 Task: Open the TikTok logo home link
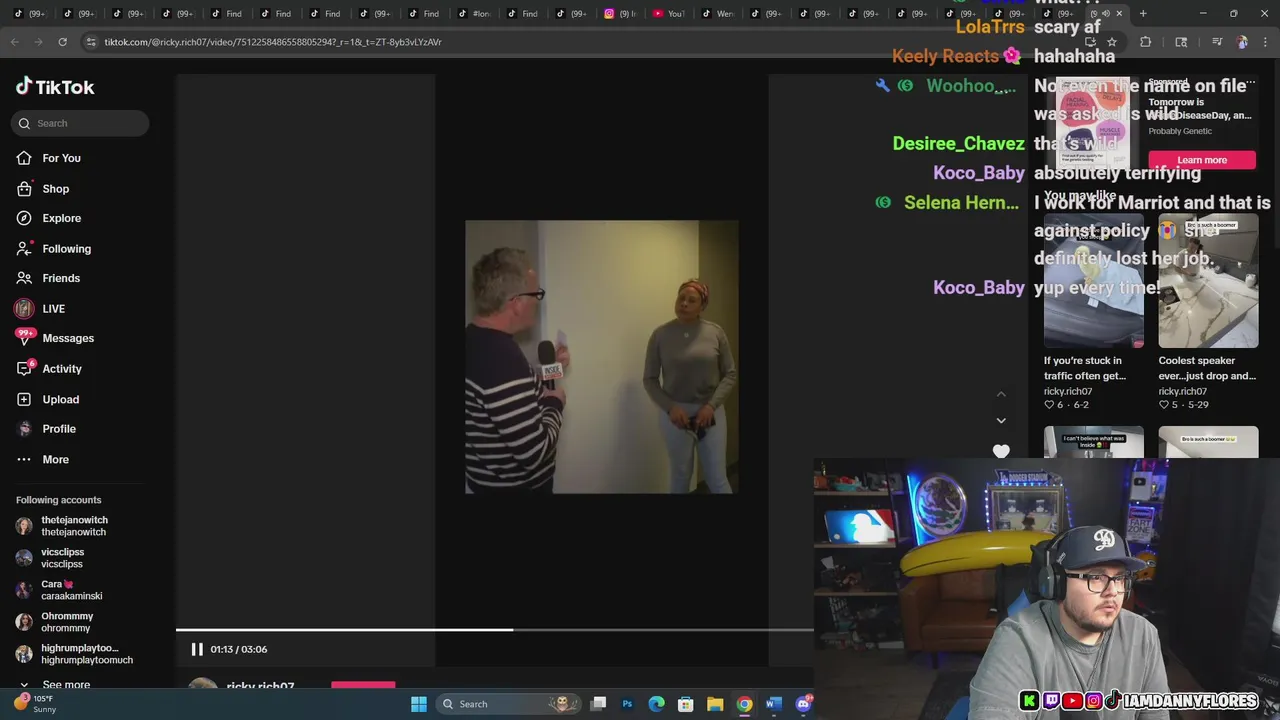point(55,87)
